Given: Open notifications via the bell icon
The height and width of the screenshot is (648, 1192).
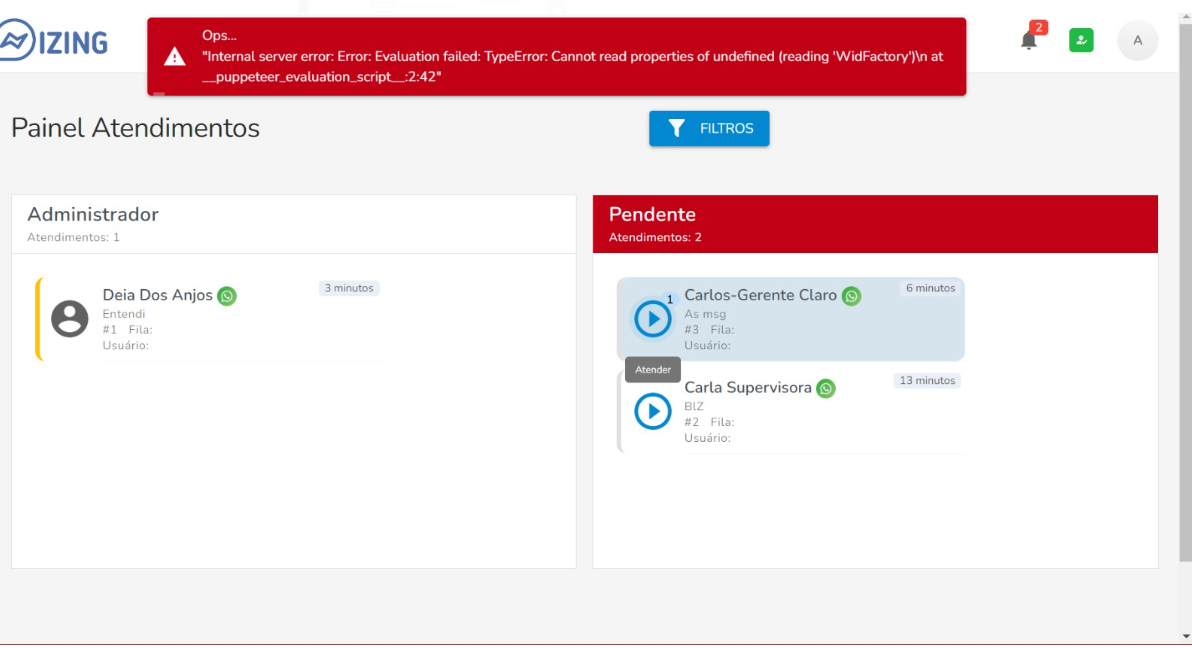Looking at the screenshot, I should point(1029,38).
